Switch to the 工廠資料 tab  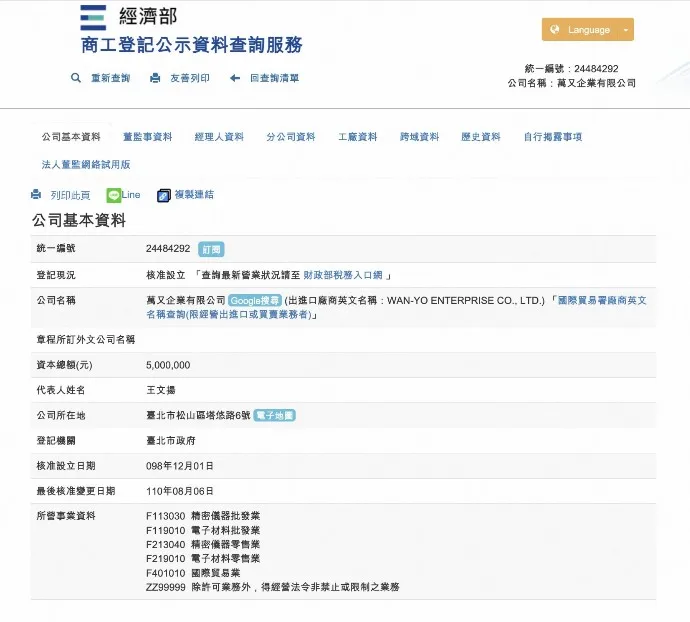point(357,137)
